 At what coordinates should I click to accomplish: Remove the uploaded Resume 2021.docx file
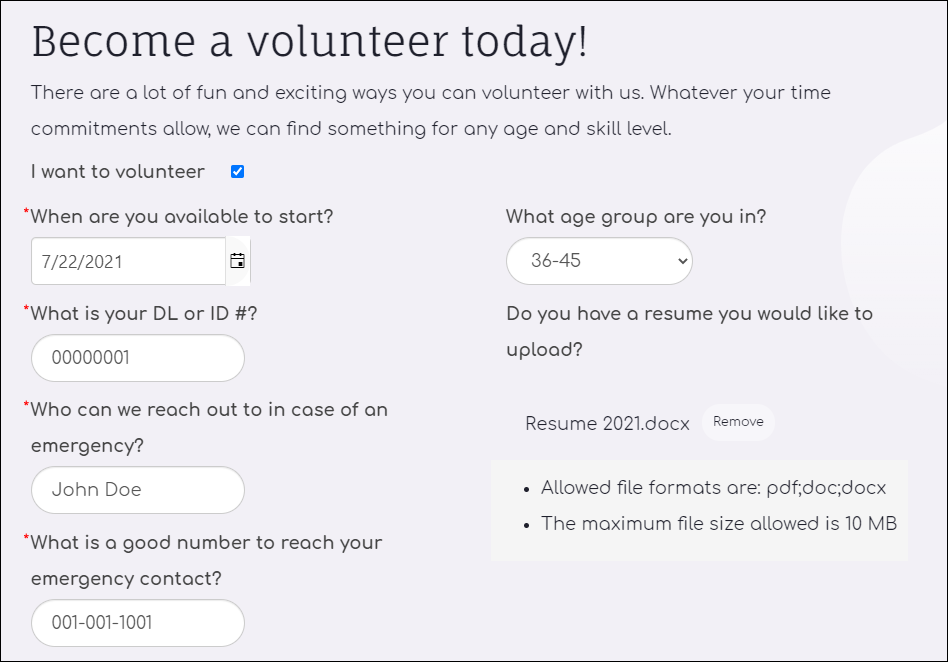click(x=738, y=422)
